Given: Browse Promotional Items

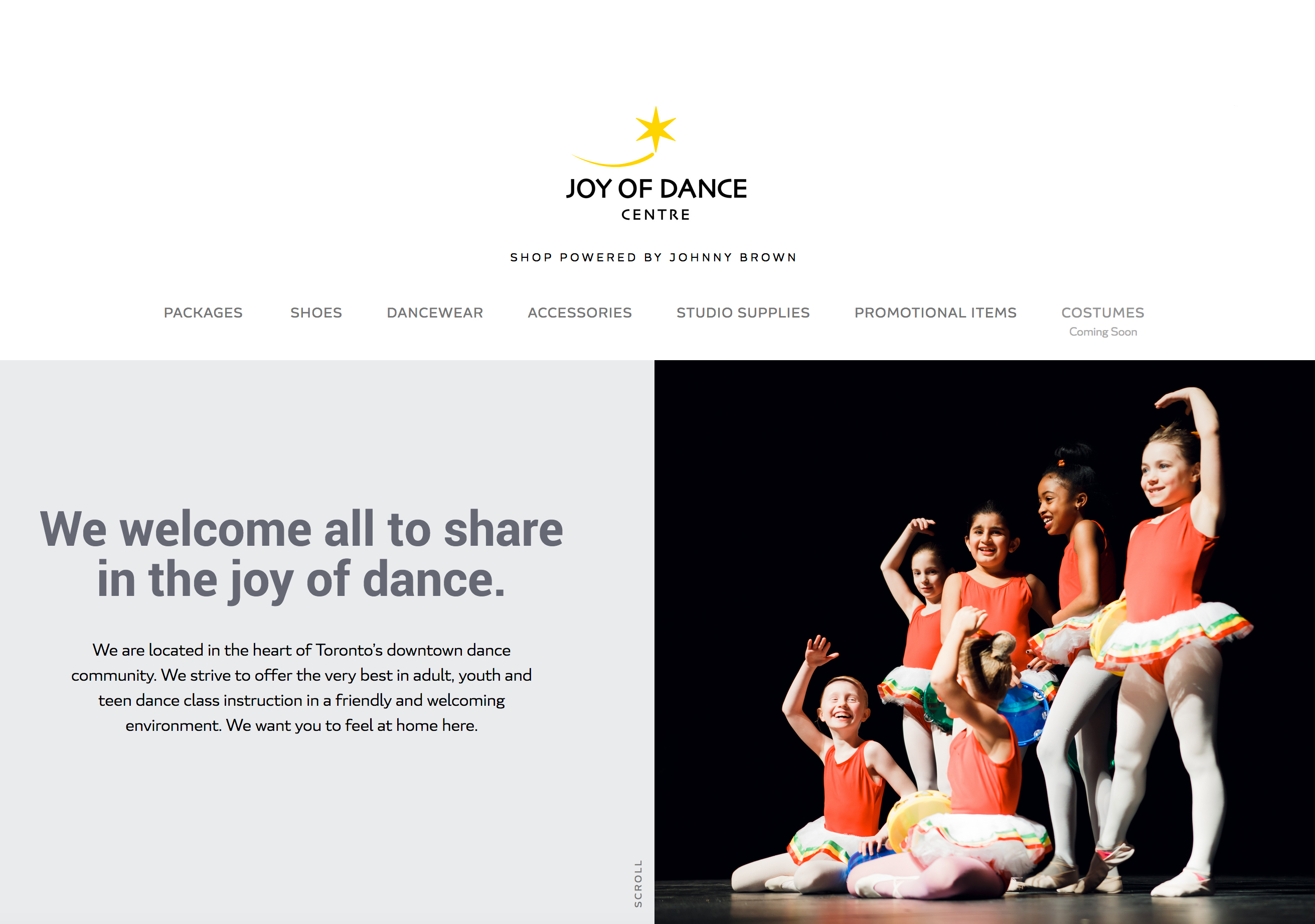Looking at the screenshot, I should point(935,313).
